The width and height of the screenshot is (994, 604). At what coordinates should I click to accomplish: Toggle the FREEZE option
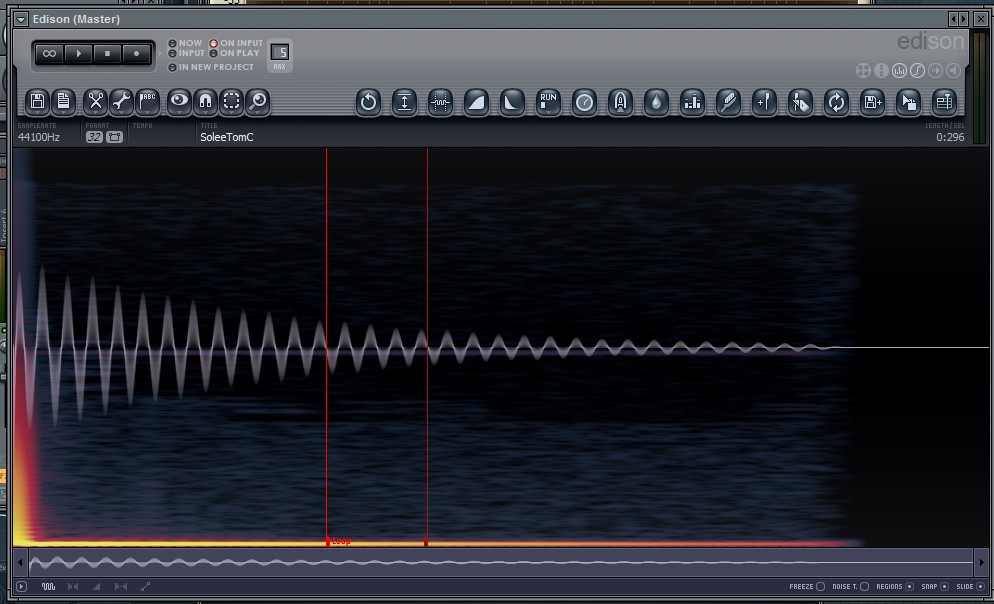tap(807, 586)
